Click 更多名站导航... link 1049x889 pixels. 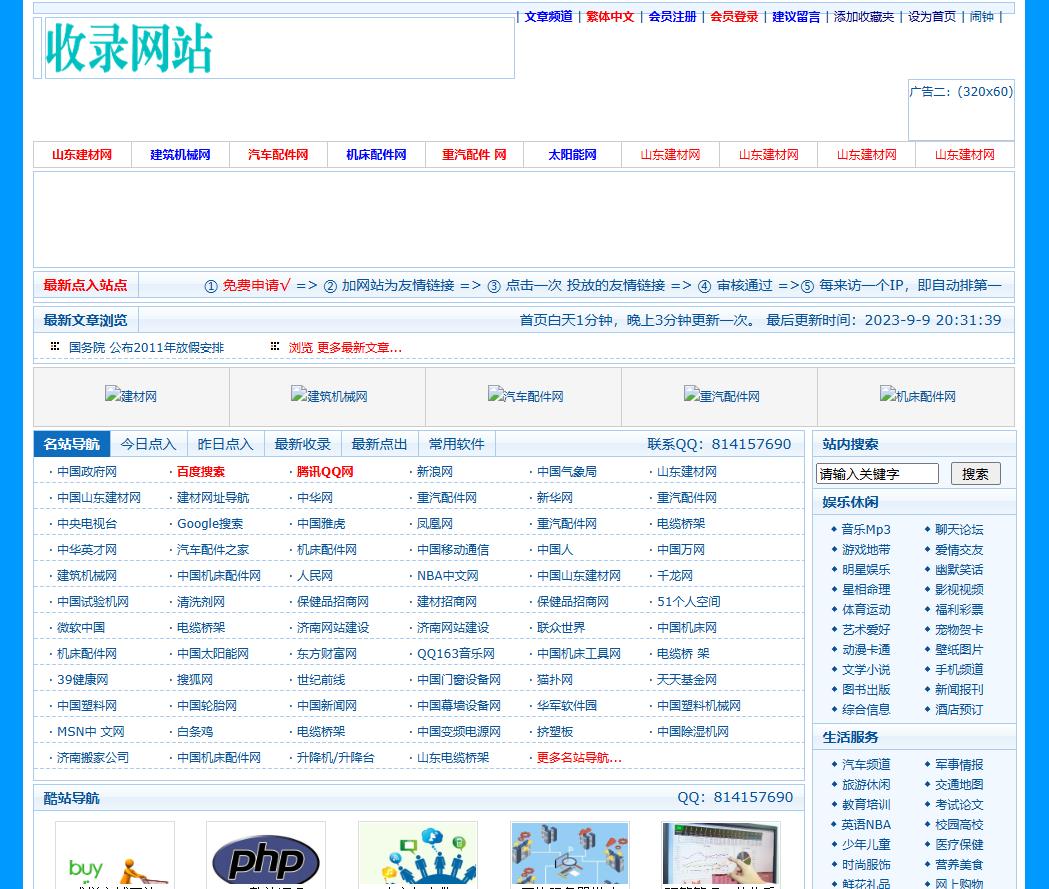click(579, 759)
